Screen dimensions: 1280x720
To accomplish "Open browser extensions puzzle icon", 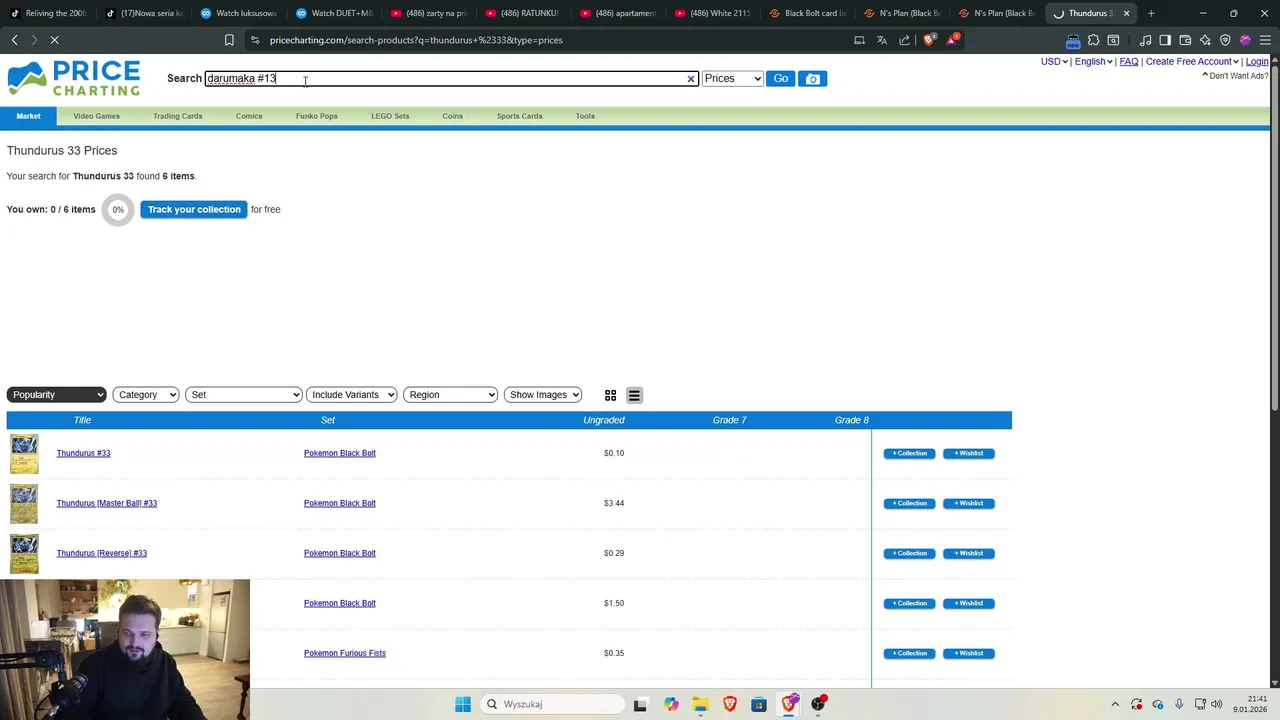I will click(x=1093, y=40).
